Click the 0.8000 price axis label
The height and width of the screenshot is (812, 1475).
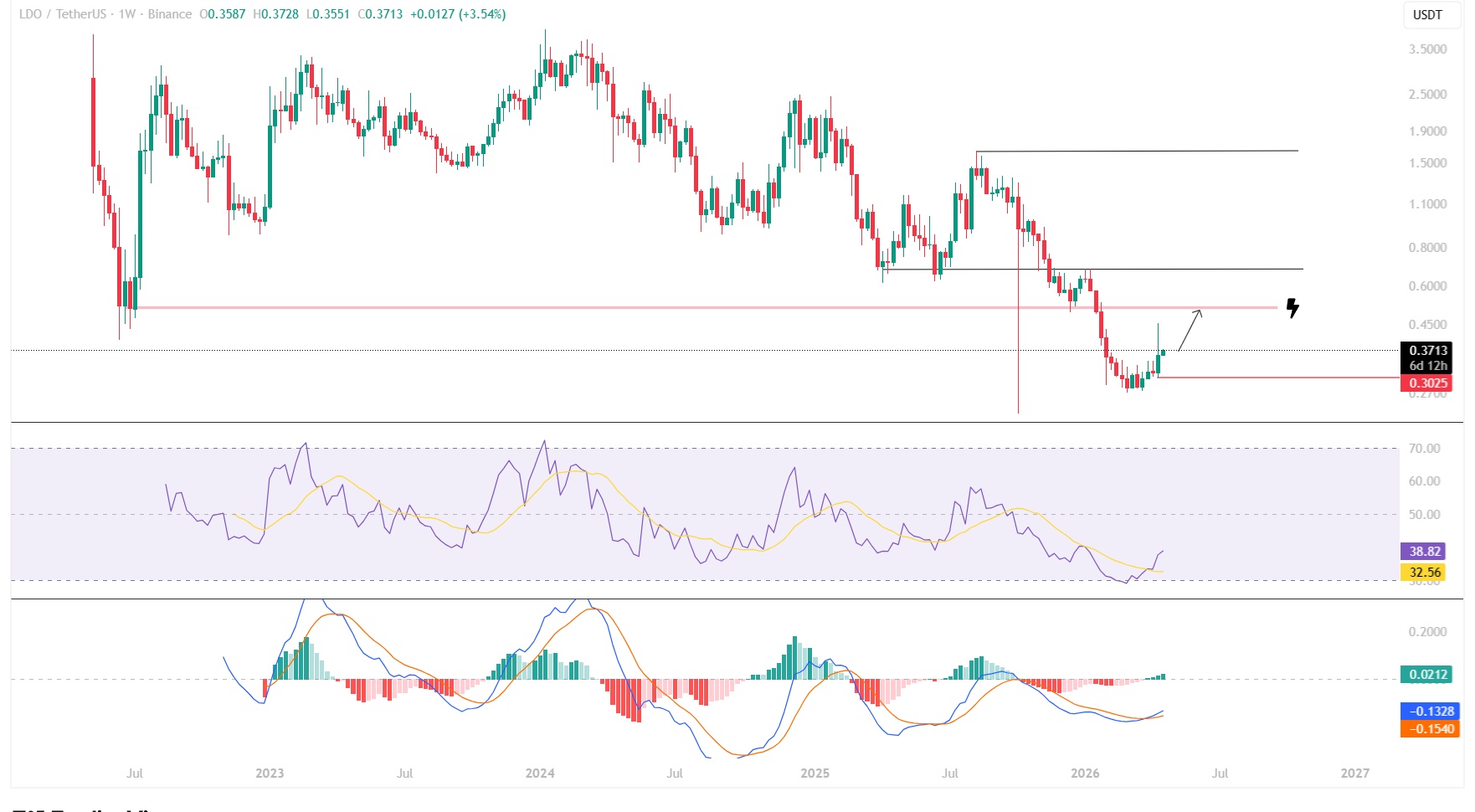click(1427, 248)
